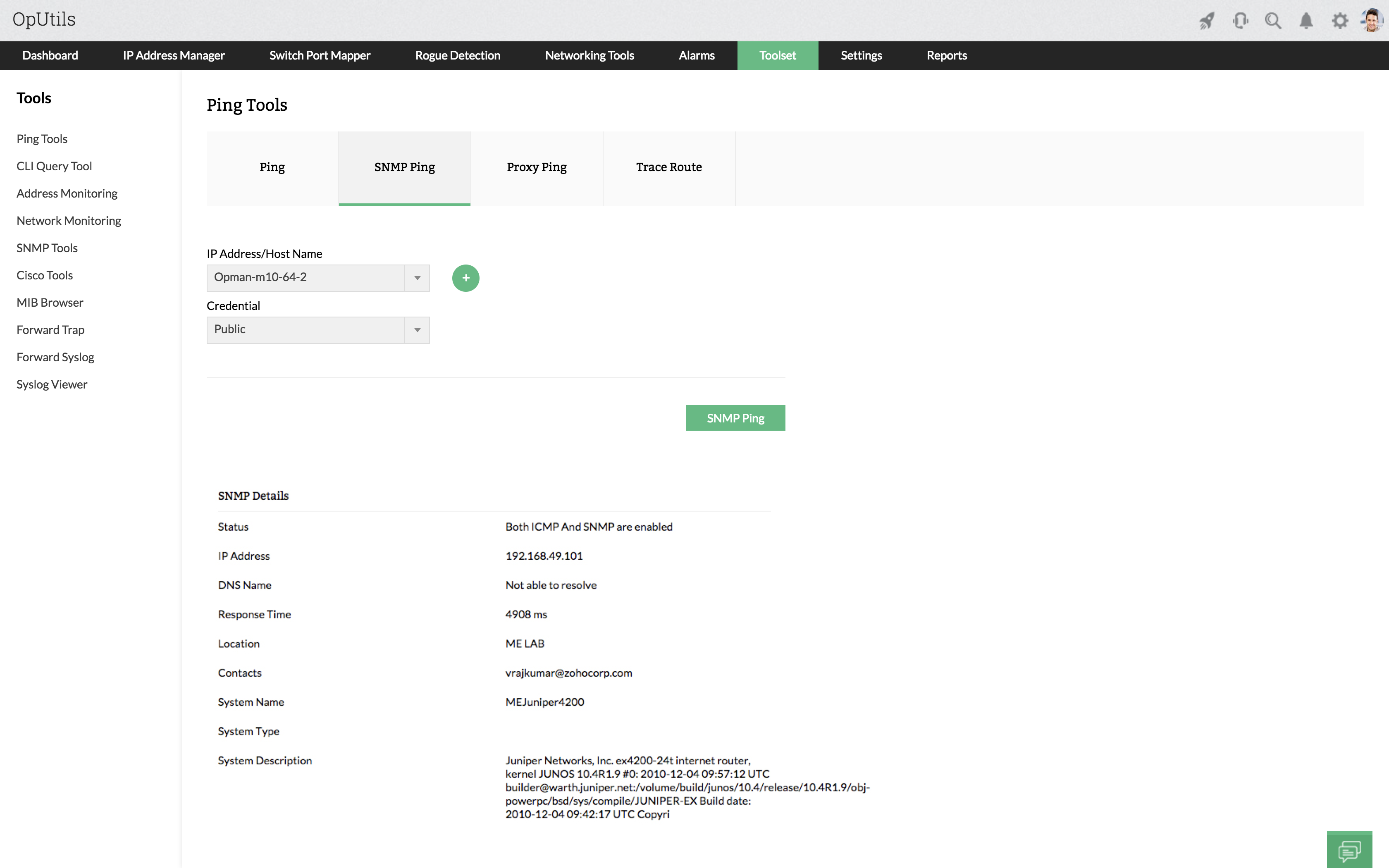
Task: Go to Syslog Viewer tool
Action: (52, 385)
